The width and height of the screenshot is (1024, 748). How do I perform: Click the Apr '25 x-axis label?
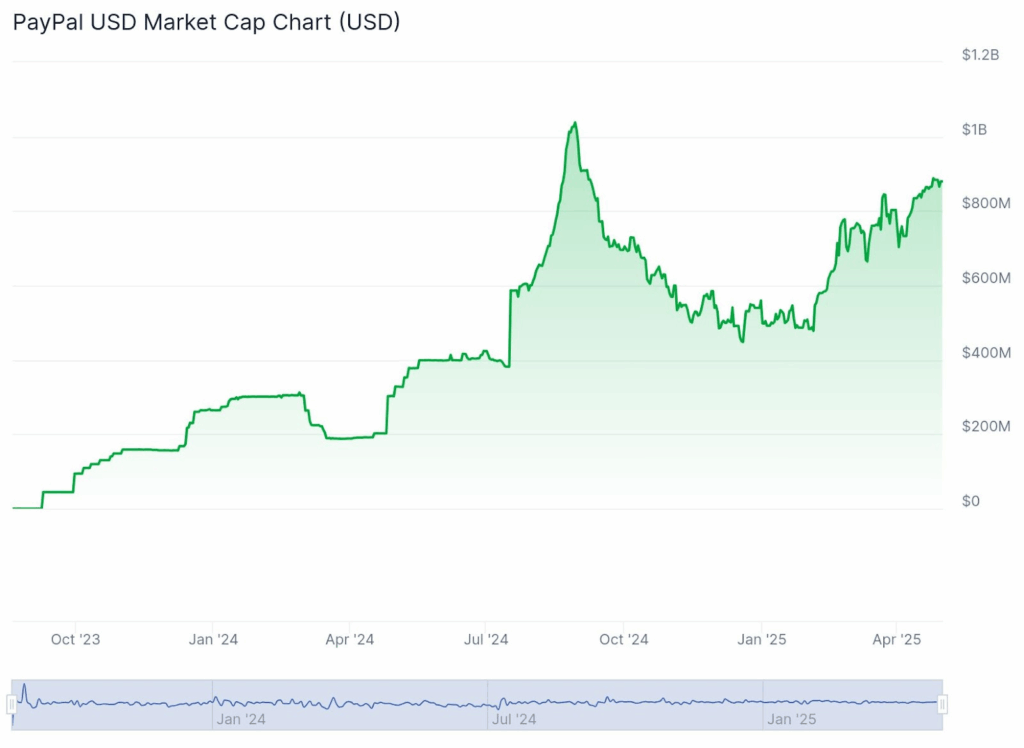898,639
